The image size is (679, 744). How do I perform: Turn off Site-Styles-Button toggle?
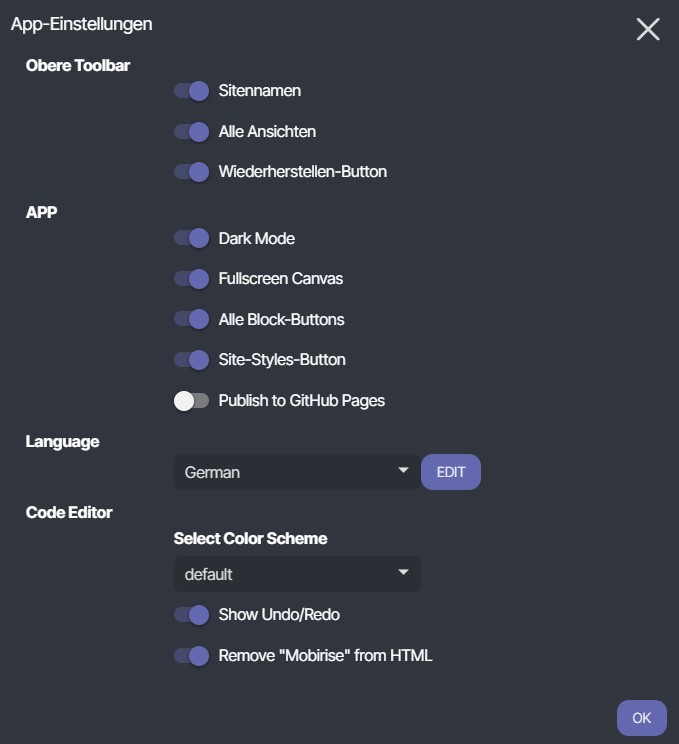tap(191, 360)
